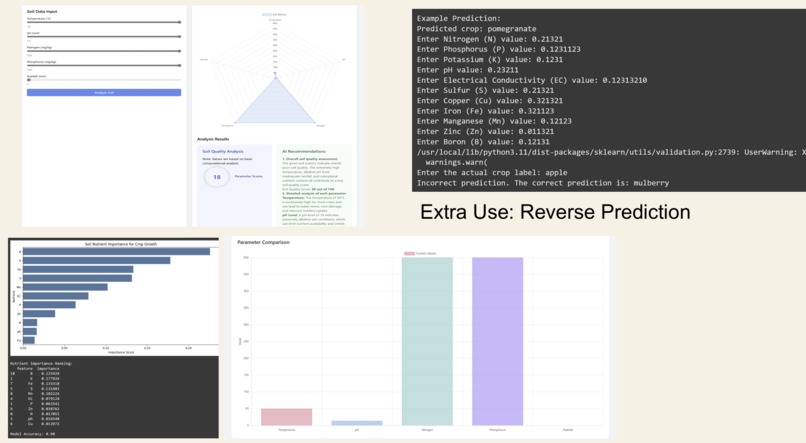Click the Enter pH value: 0.23211 line
The image size is (806, 443).
pyautogui.click(x=468, y=70)
